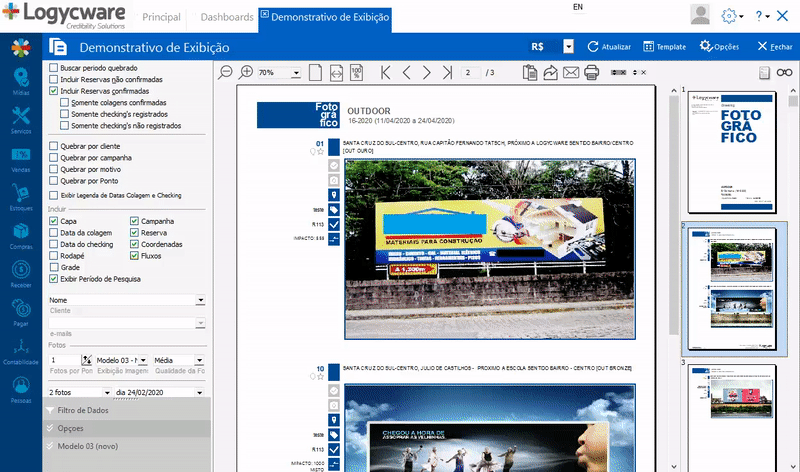
Task: Click the Template button
Action: 664,47
